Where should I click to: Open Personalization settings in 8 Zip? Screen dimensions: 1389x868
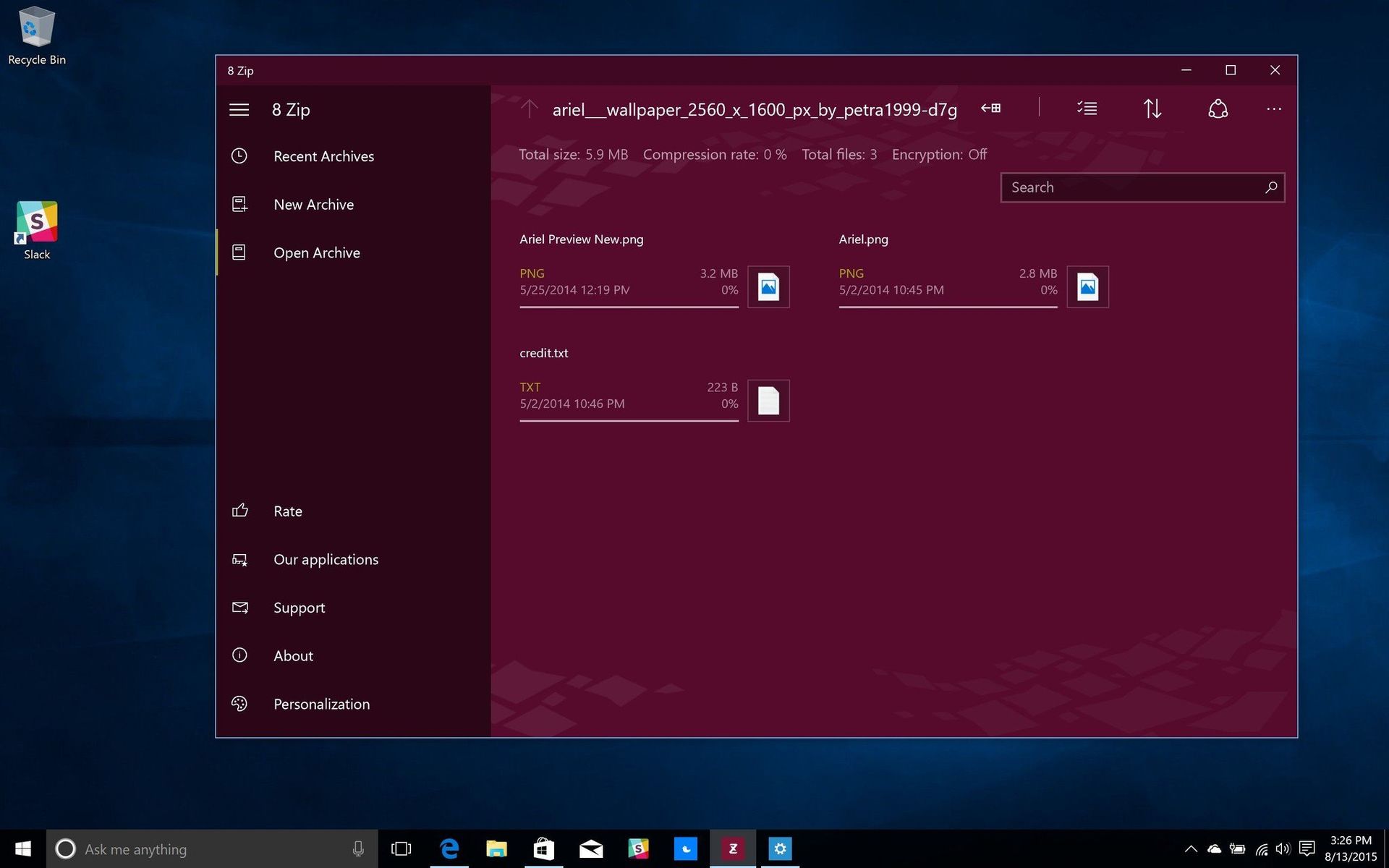click(321, 703)
